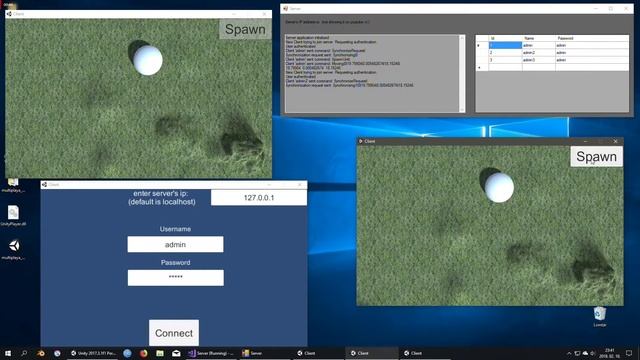This screenshot has height=360, width=640.
Task: Select the 'admin2' name cell in Server table
Action: click(538, 53)
